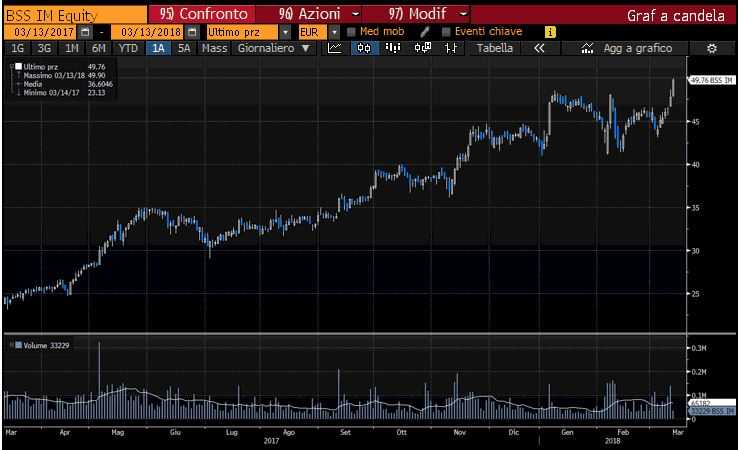This screenshot has width=738, height=450.
Task: Toggle the Volume legend checkbox
Action: point(18,345)
